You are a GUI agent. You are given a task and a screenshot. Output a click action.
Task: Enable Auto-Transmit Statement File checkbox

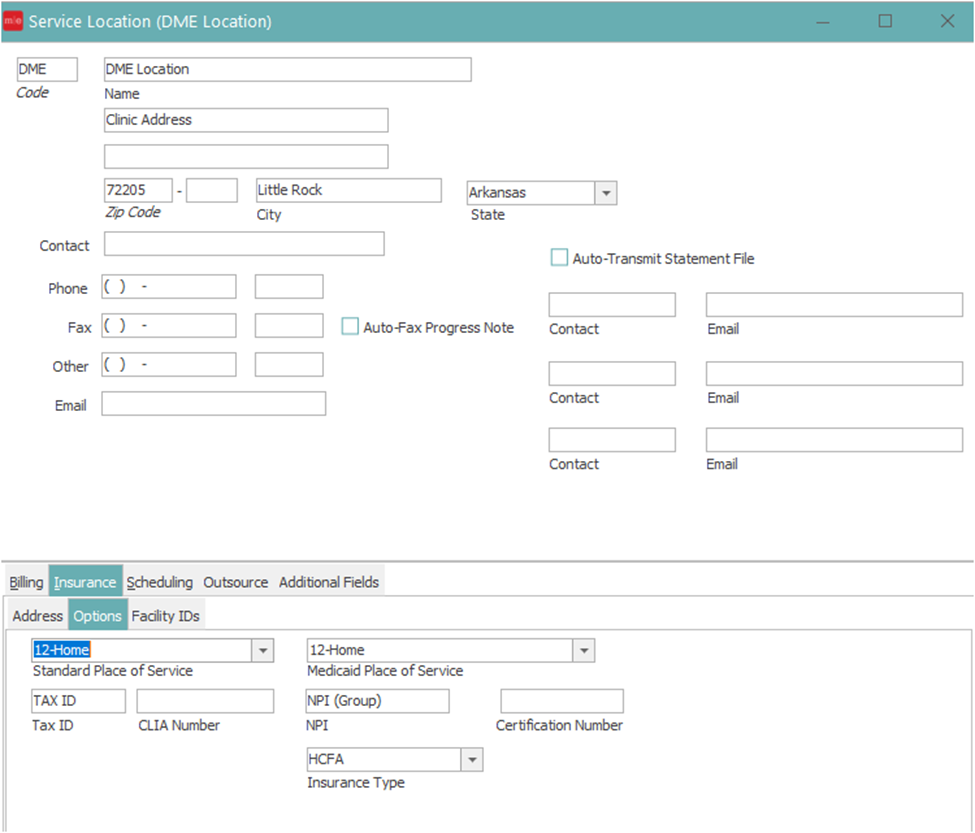(x=559, y=258)
